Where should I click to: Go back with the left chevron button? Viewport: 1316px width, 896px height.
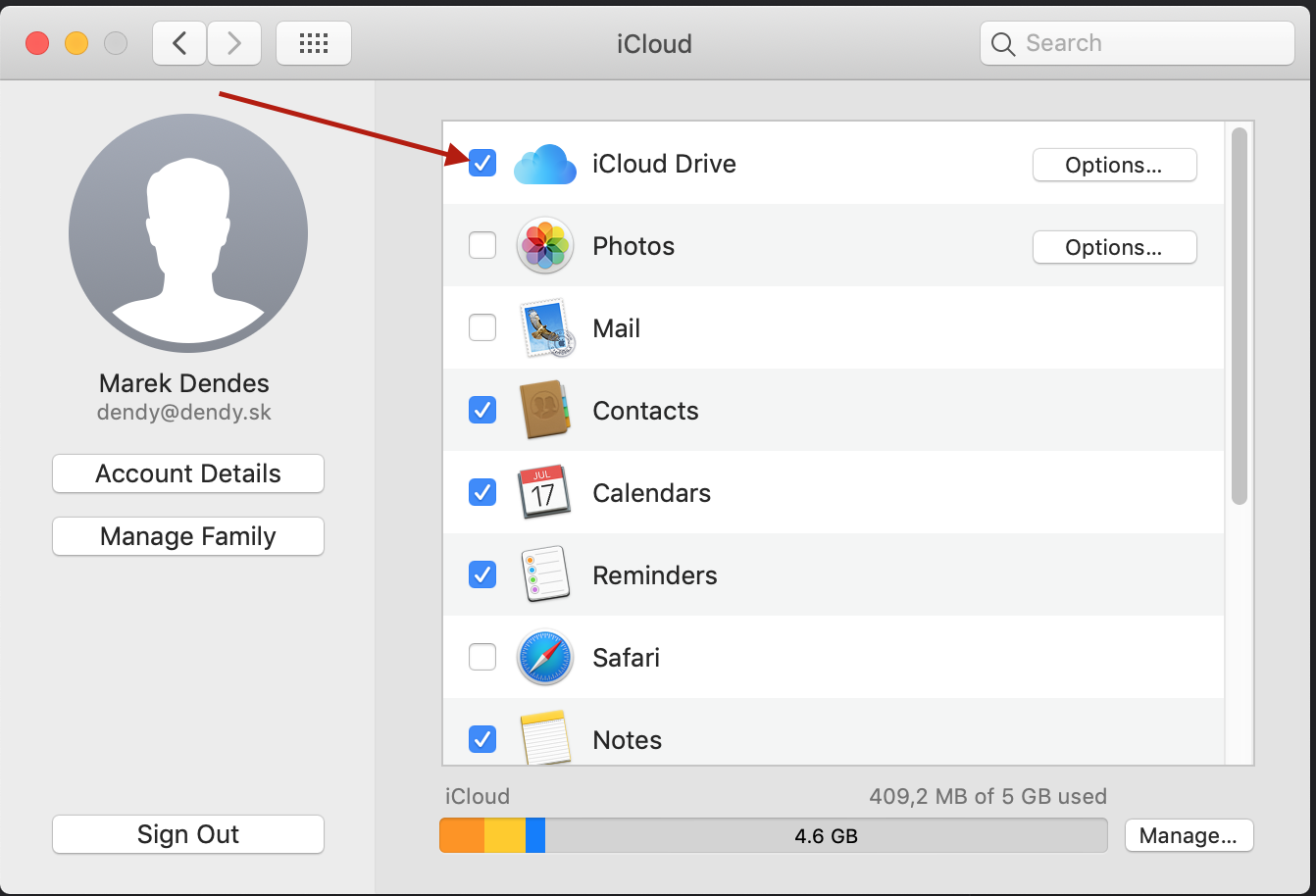click(x=179, y=43)
